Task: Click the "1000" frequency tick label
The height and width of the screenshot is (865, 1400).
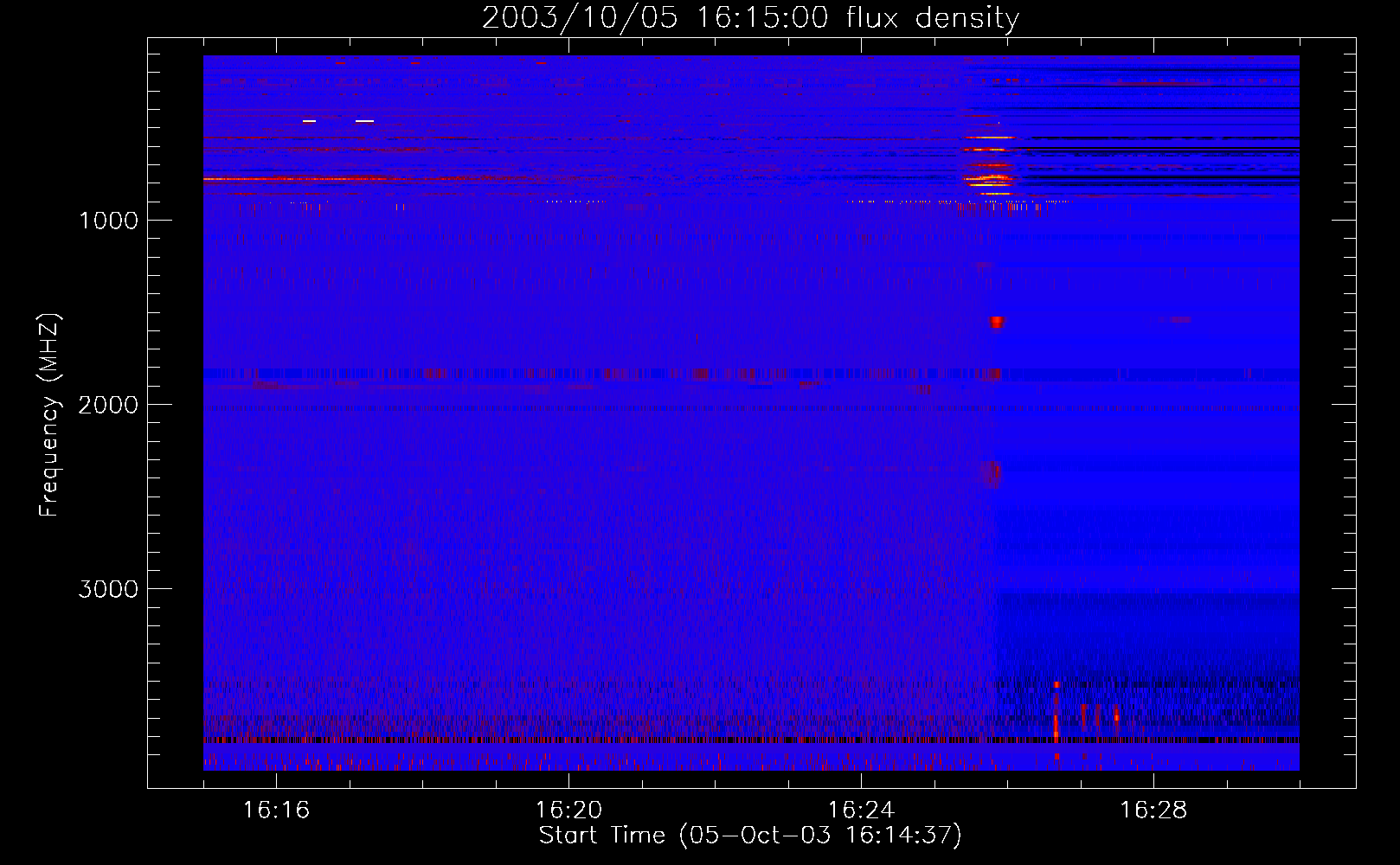Action: click(108, 221)
